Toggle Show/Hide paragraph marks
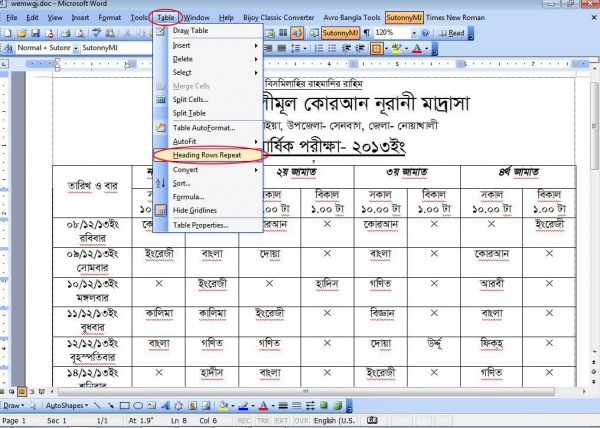 point(367,33)
